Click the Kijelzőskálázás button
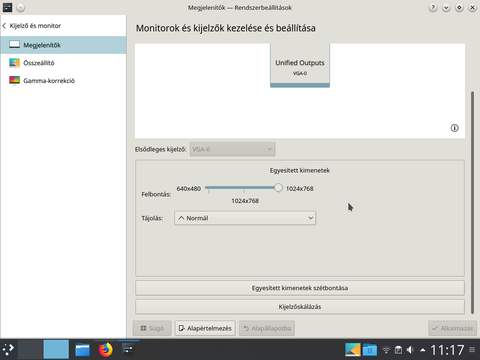The image size is (480, 360). [x=300, y=307]
